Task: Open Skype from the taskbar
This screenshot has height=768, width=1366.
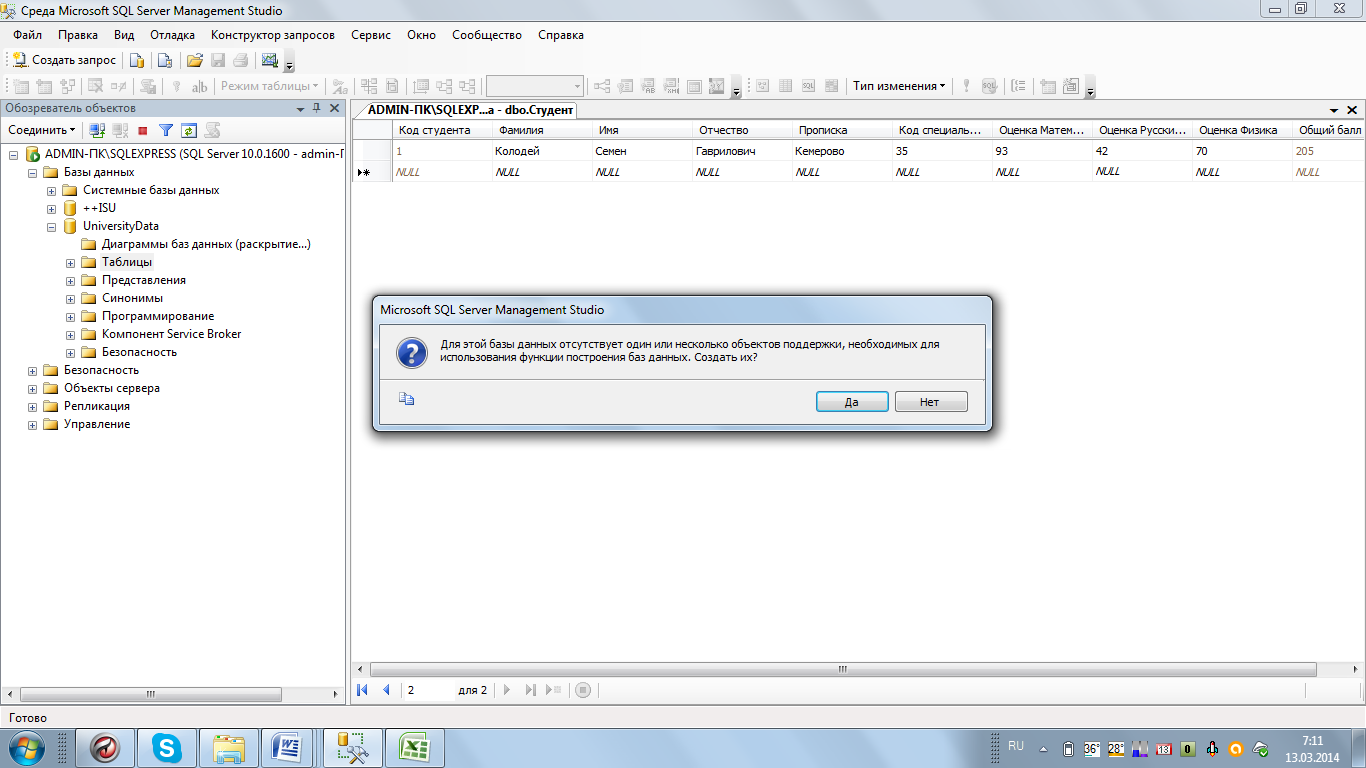Action: tap(167, 748)
